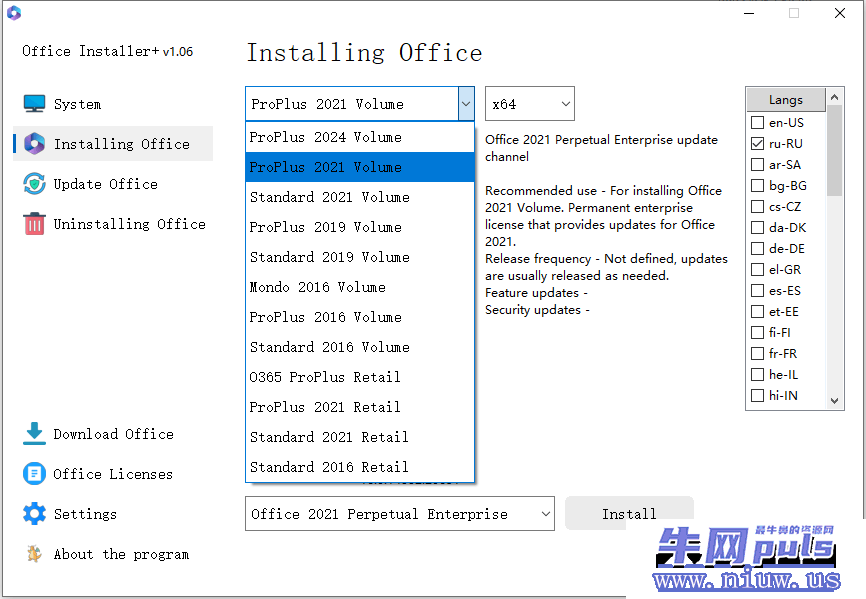Click the language list scroll-up arrow
The height and width of the screenshot is (599, 866).
835,97
